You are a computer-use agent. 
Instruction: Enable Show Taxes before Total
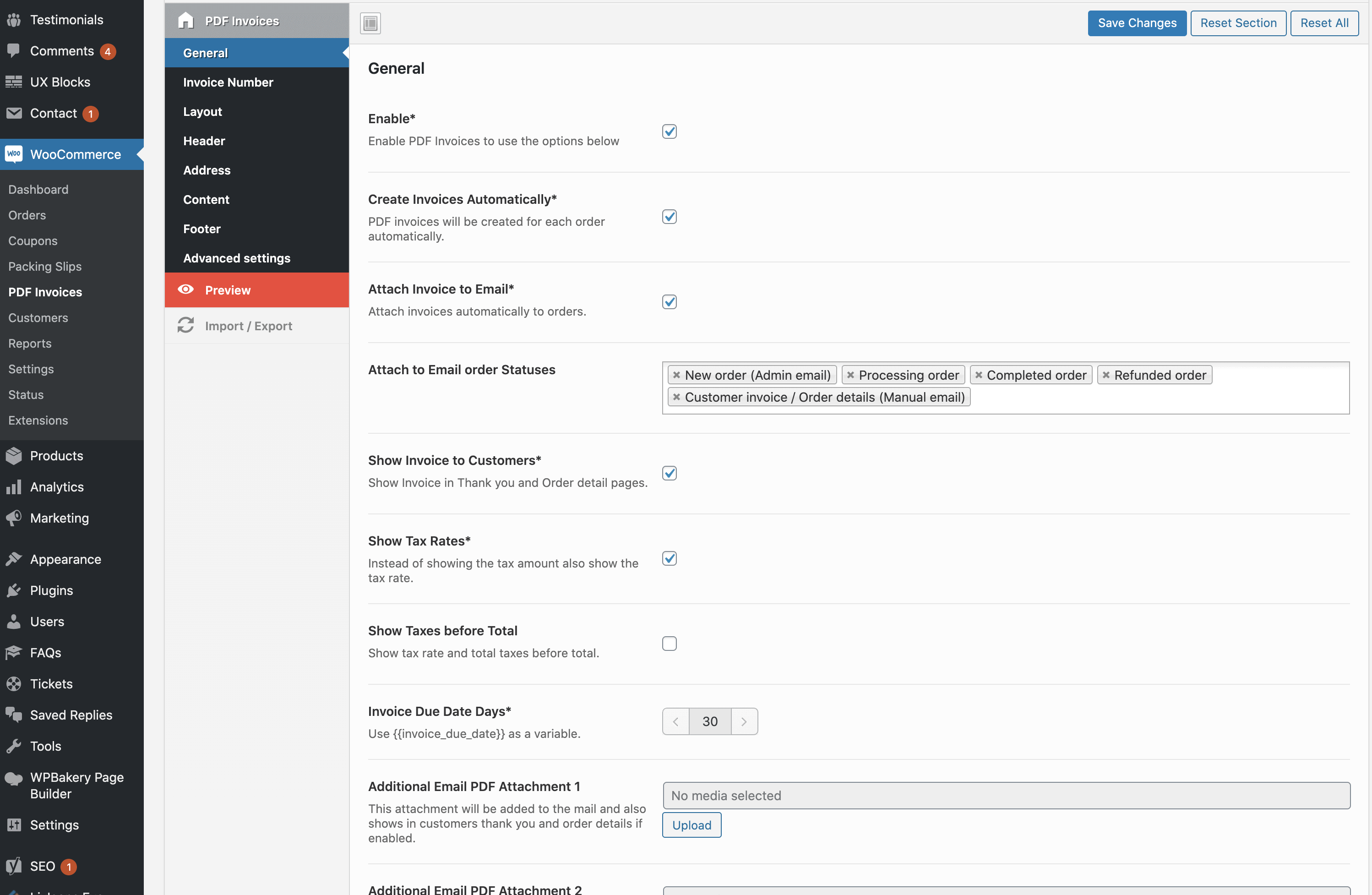click(x=669, y=643)
